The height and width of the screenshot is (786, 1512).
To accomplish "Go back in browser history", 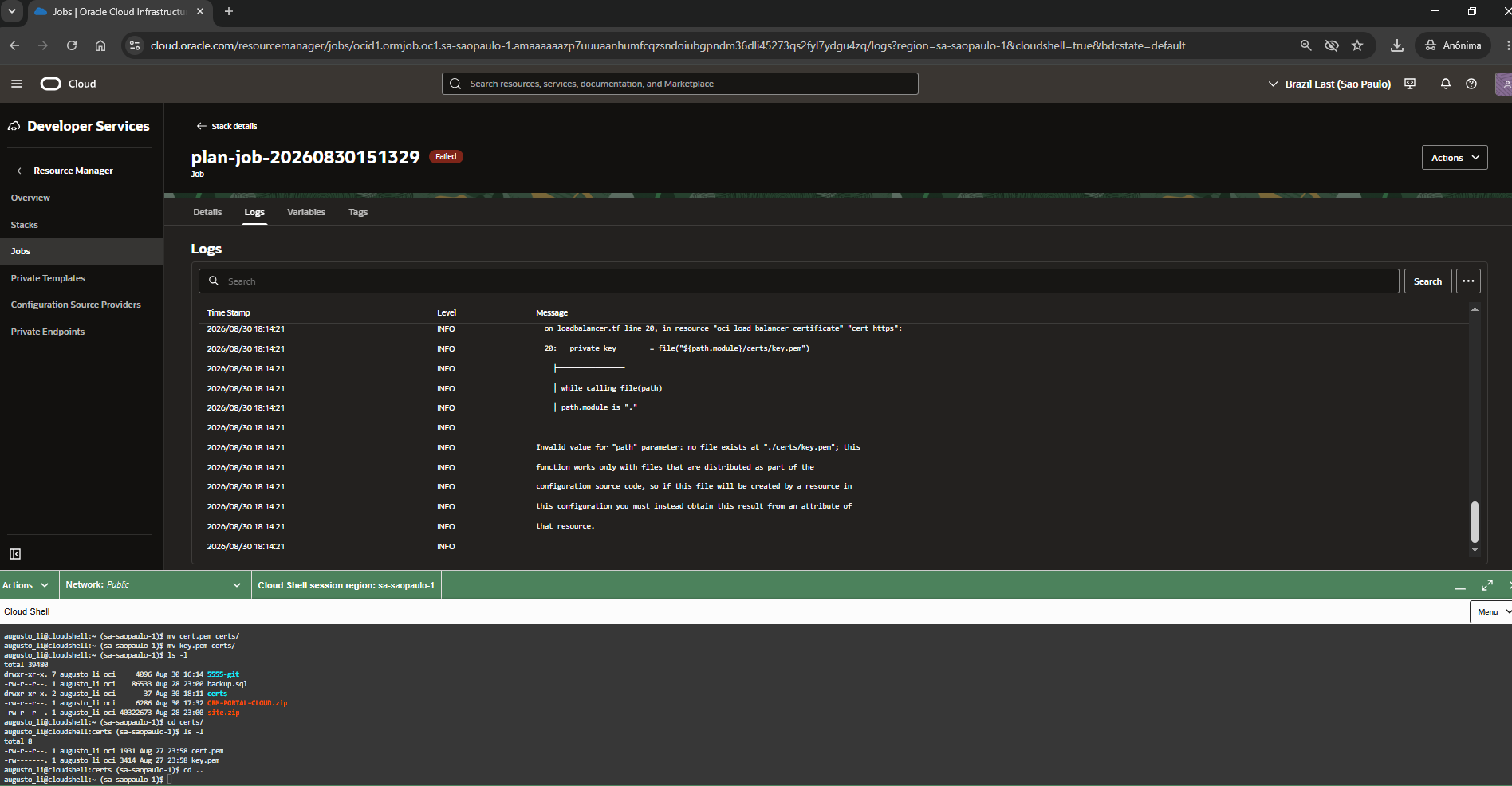I will coord(14,45).
